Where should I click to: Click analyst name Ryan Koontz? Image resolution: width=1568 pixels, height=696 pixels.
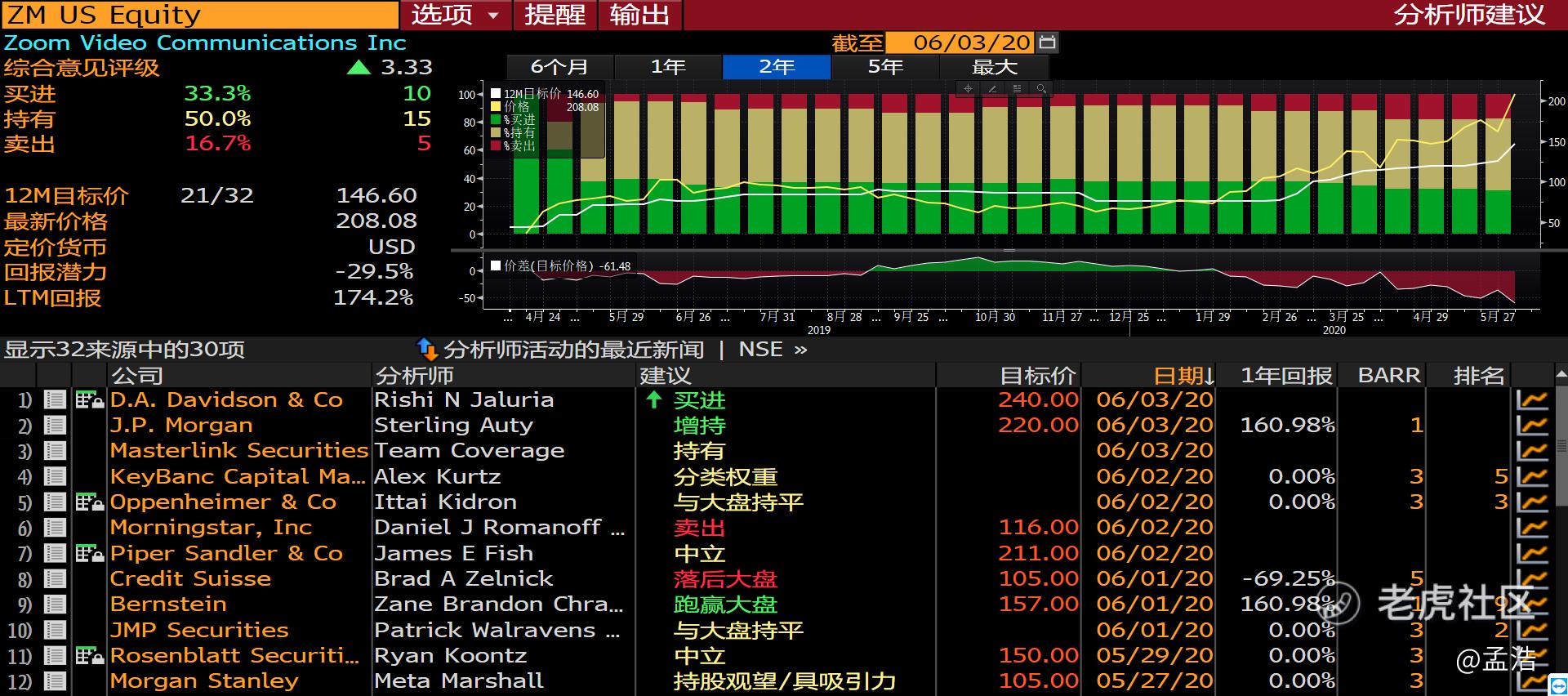tap(450, 655)
